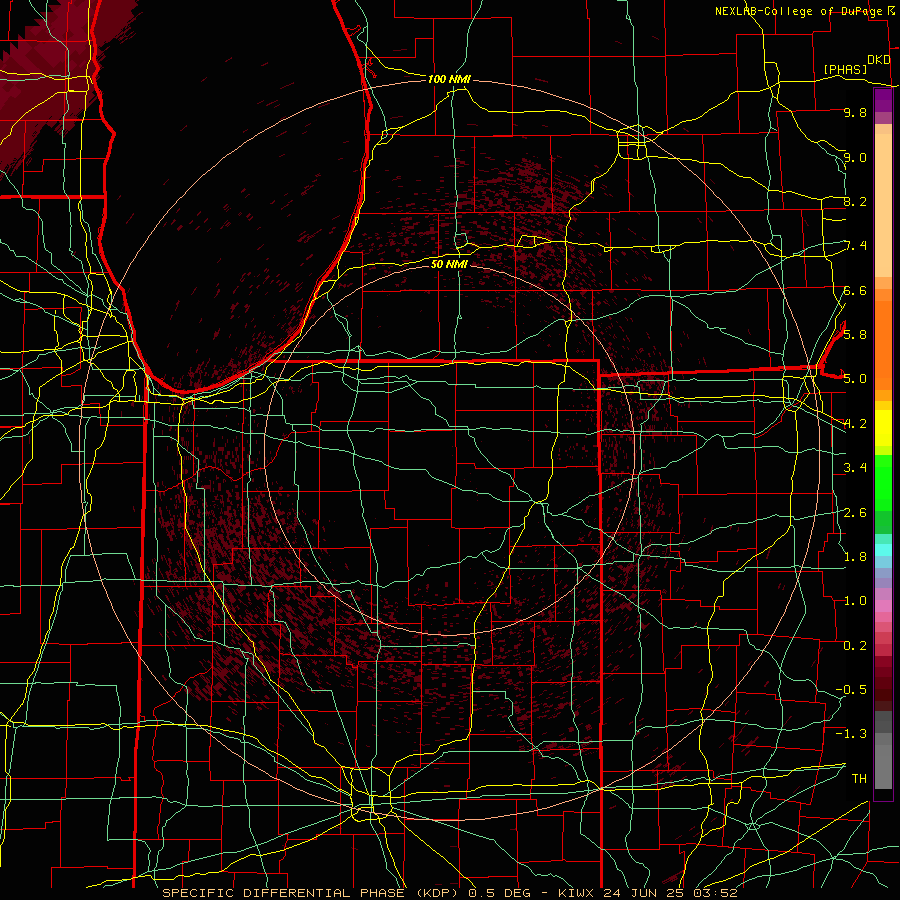Click the "[PHAS]" units label
Screen dimensions: 900x900
[845, 69]
